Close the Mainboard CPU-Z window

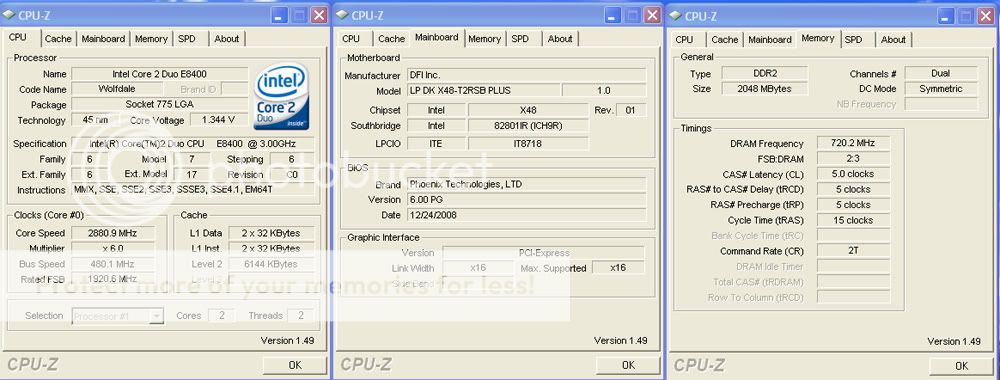(x=652, y=15)
